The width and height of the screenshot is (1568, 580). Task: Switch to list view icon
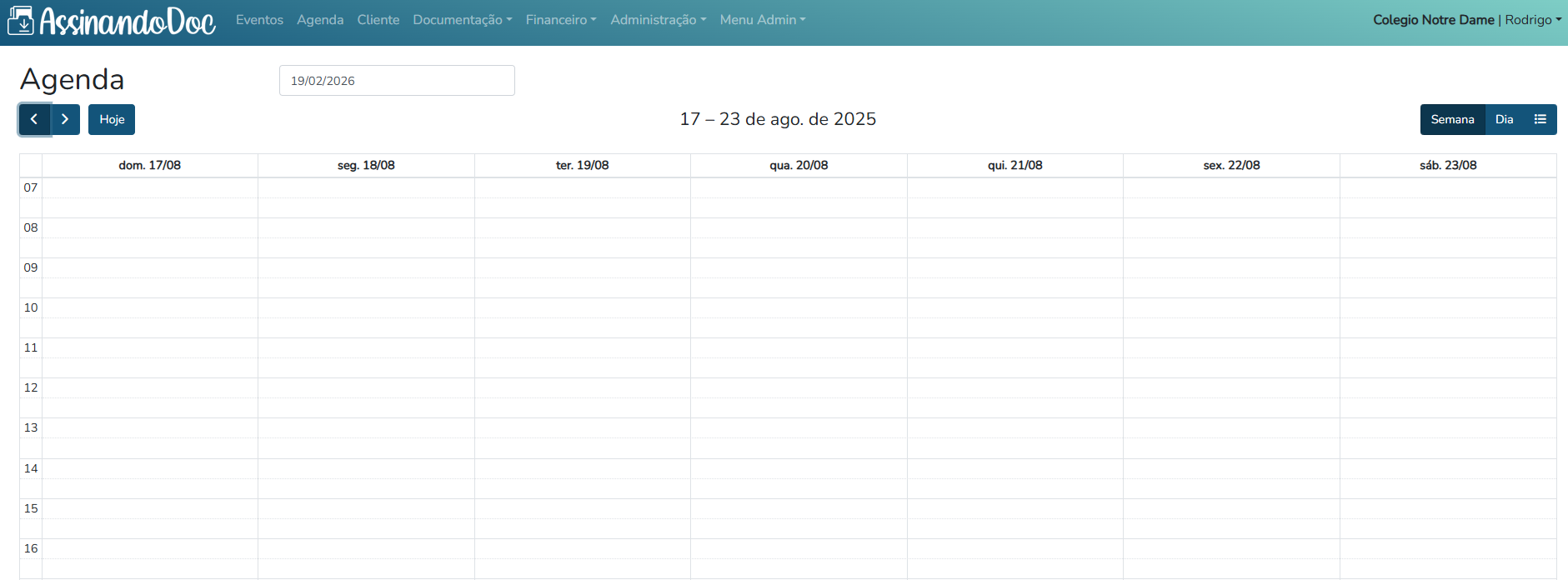pos(1540,119)
